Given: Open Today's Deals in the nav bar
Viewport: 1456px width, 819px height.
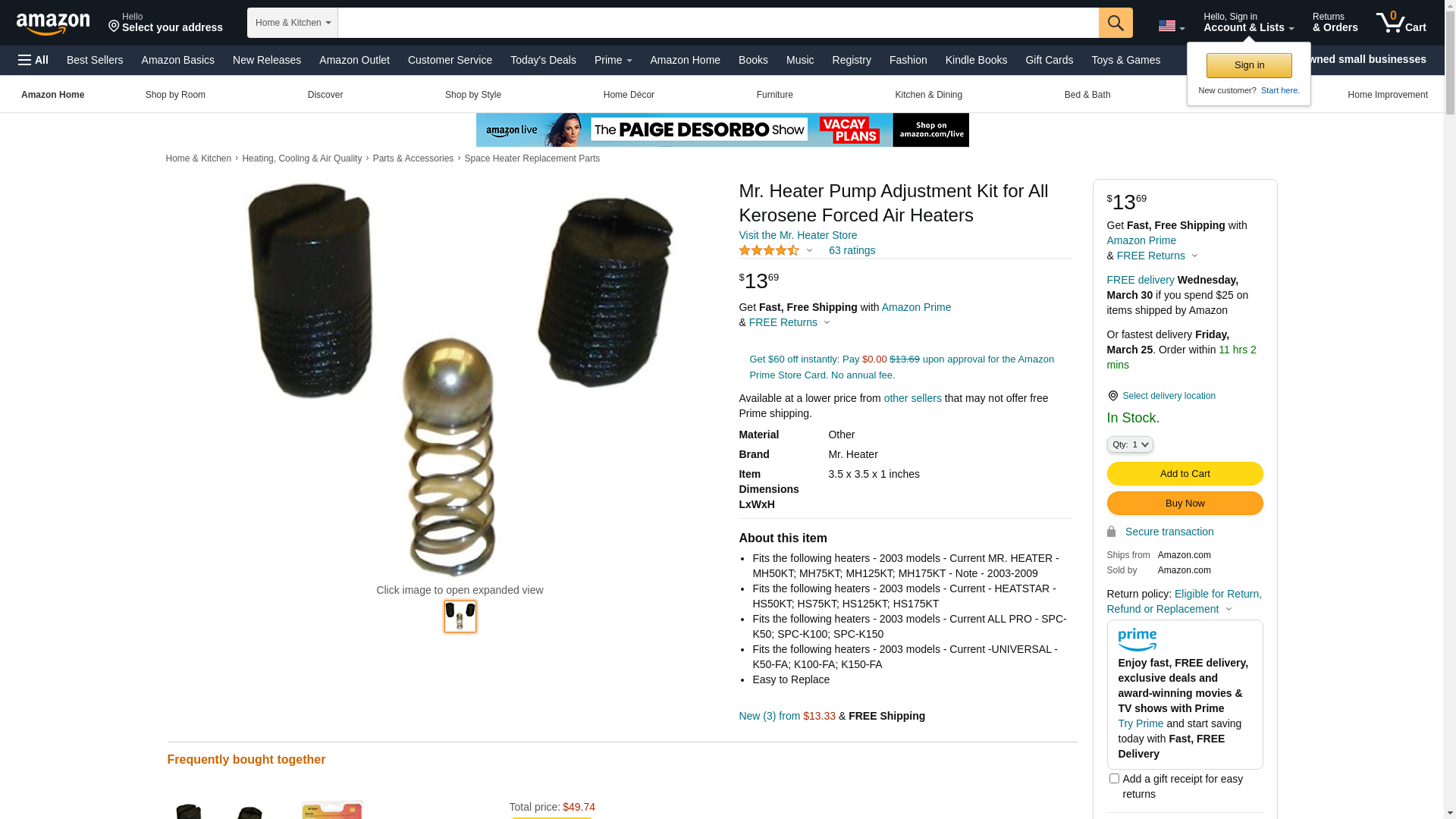Looking at the screenshot, I should point(543,60).
